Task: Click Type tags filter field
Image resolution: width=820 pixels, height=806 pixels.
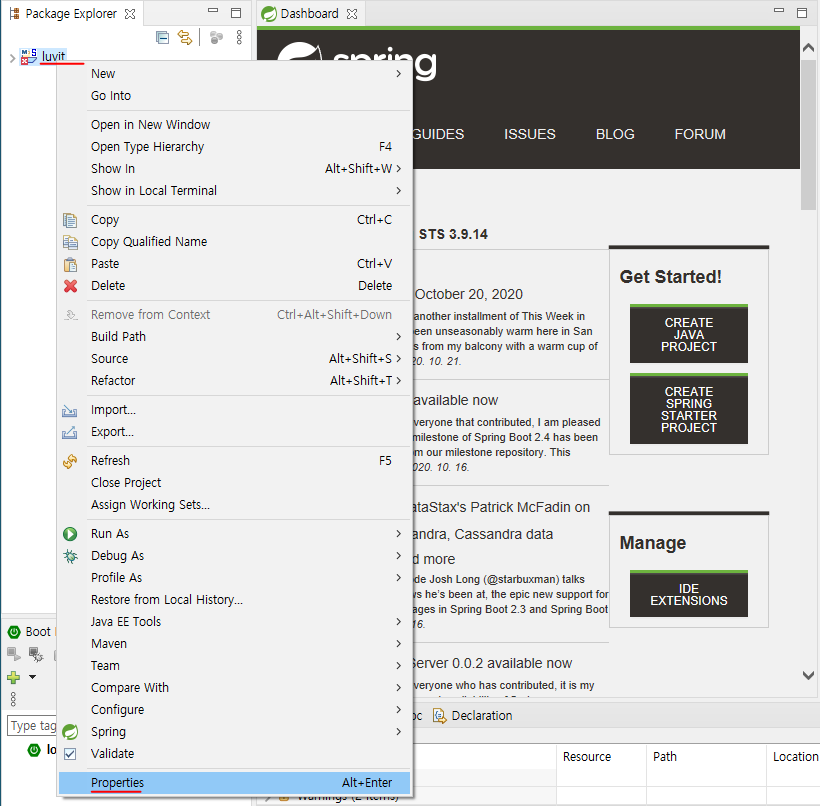Action: coord(32,726)
